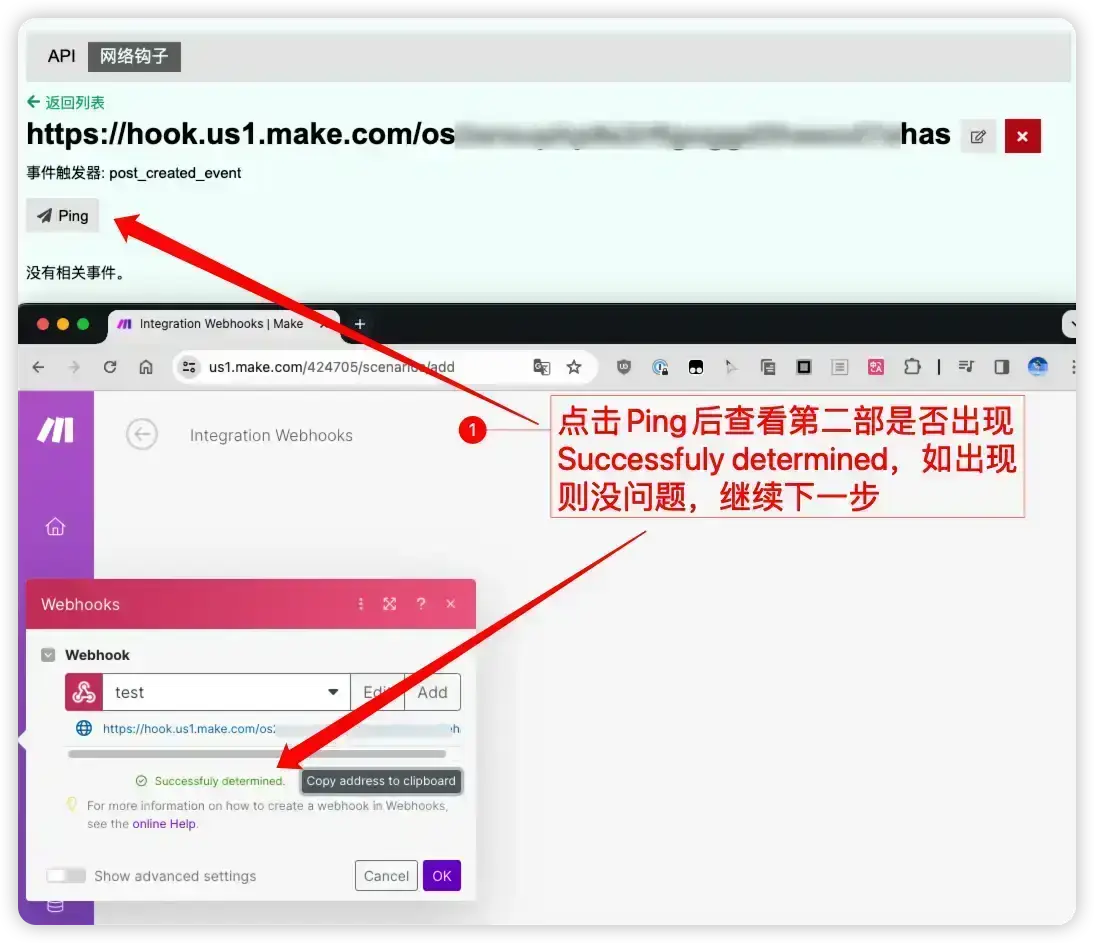Close the Webhooks dialog
1094x943 pixels.
pyautogui.click(x=451, y=604)
